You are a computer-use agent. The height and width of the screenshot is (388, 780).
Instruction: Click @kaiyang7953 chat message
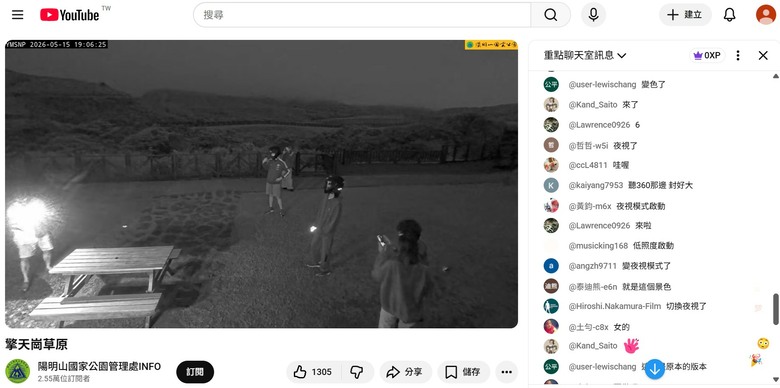click(661, 185)
